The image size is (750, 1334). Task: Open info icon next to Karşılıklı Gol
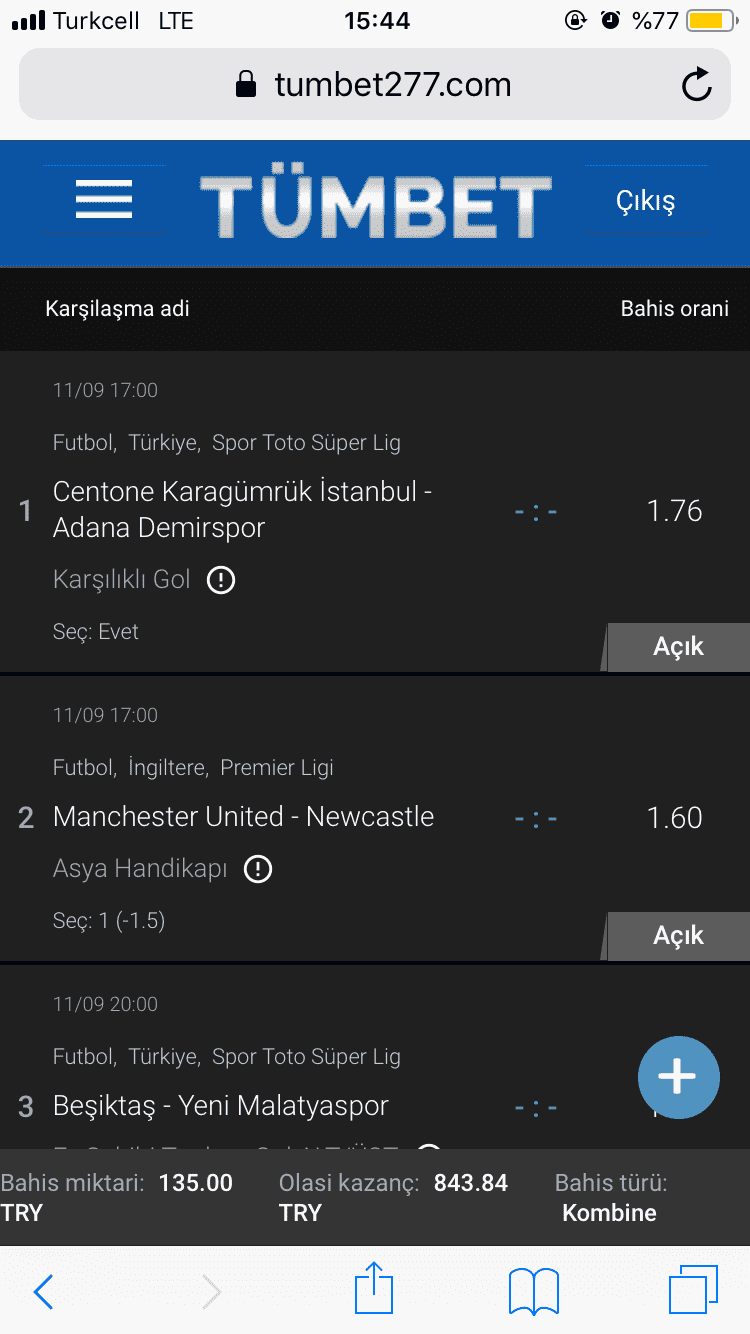(220, 579)
